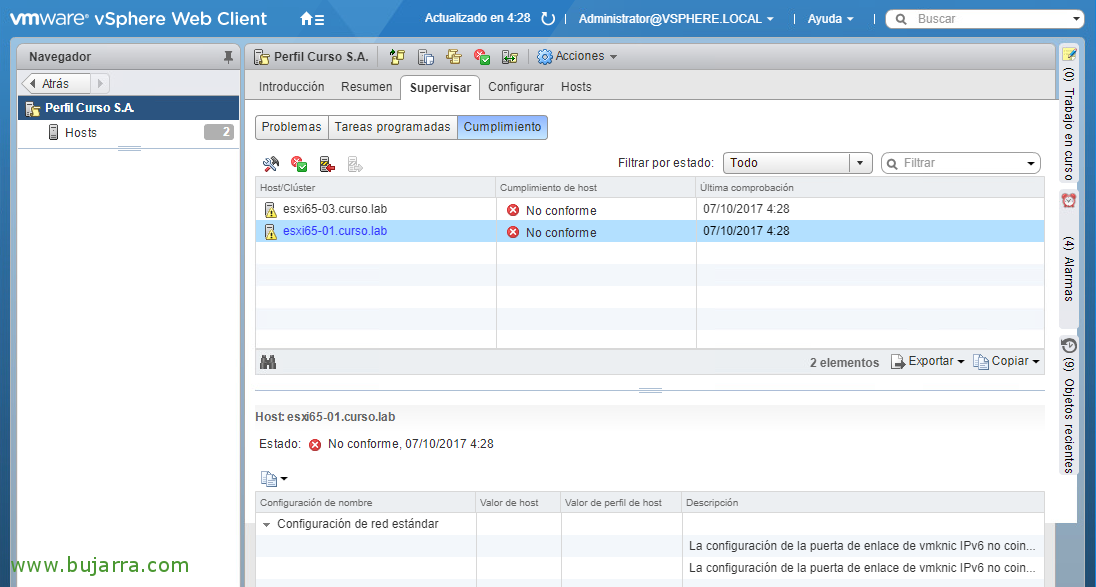Show the Tareas programadas sub-tab
This screenshot has width=1096, height=587.
(393, 127)
